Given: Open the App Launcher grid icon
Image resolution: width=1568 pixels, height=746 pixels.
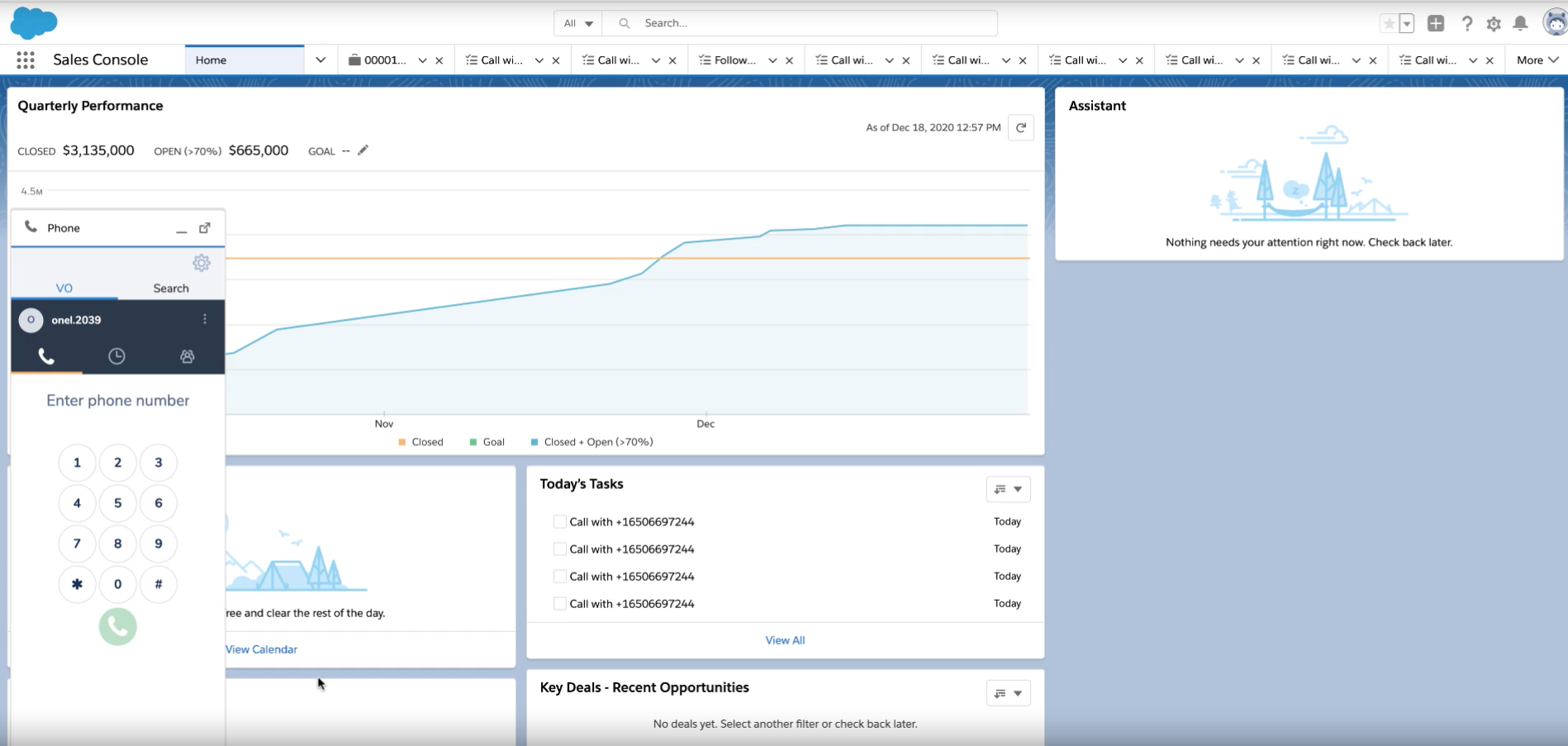Looking at the screenshot, I should [x=26, y=59].
